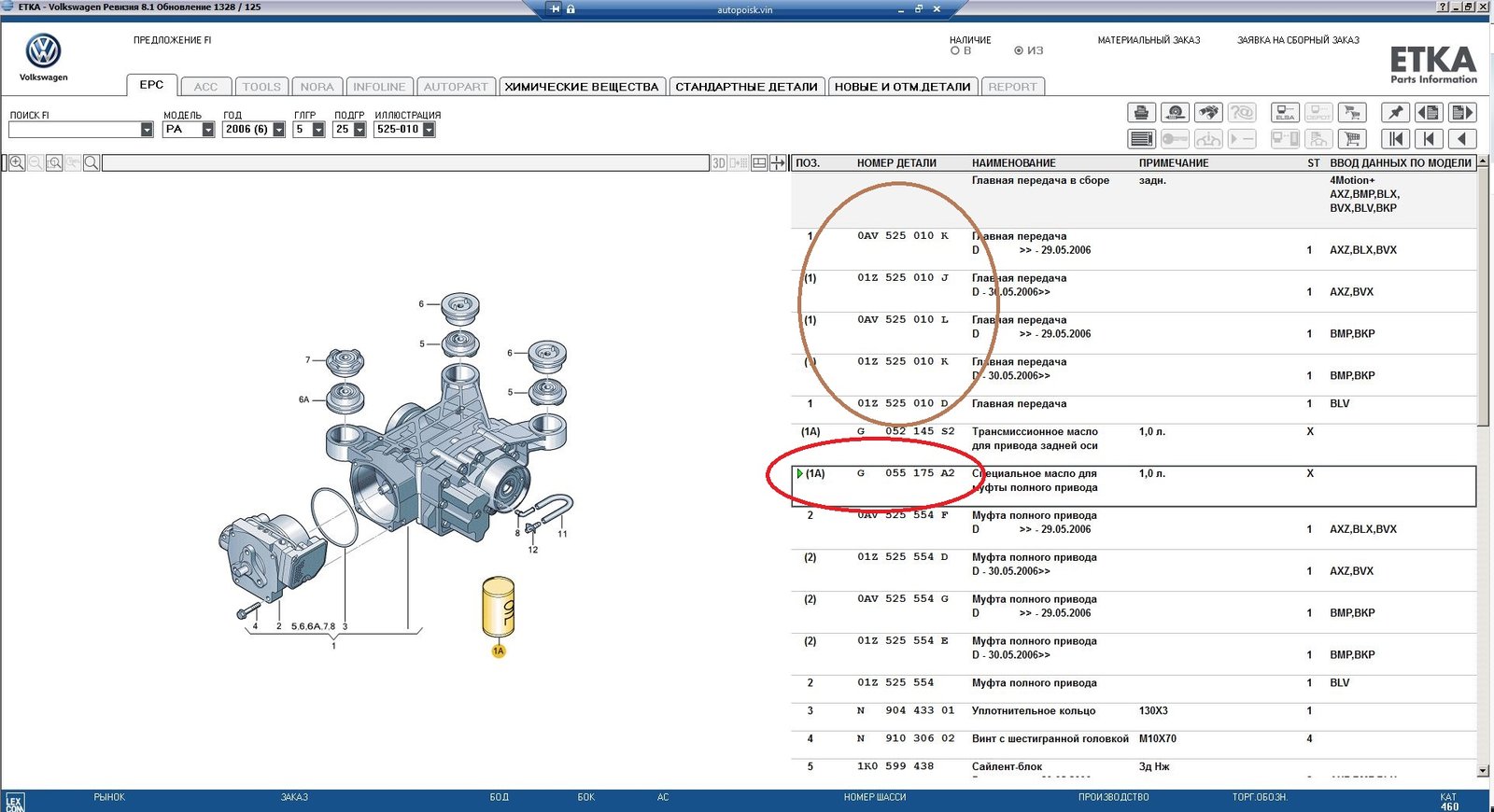
Task: Click ЗАЯВКА НА СБОРНЫЙ ЗАКАЗ
Action: [1298, 40]
